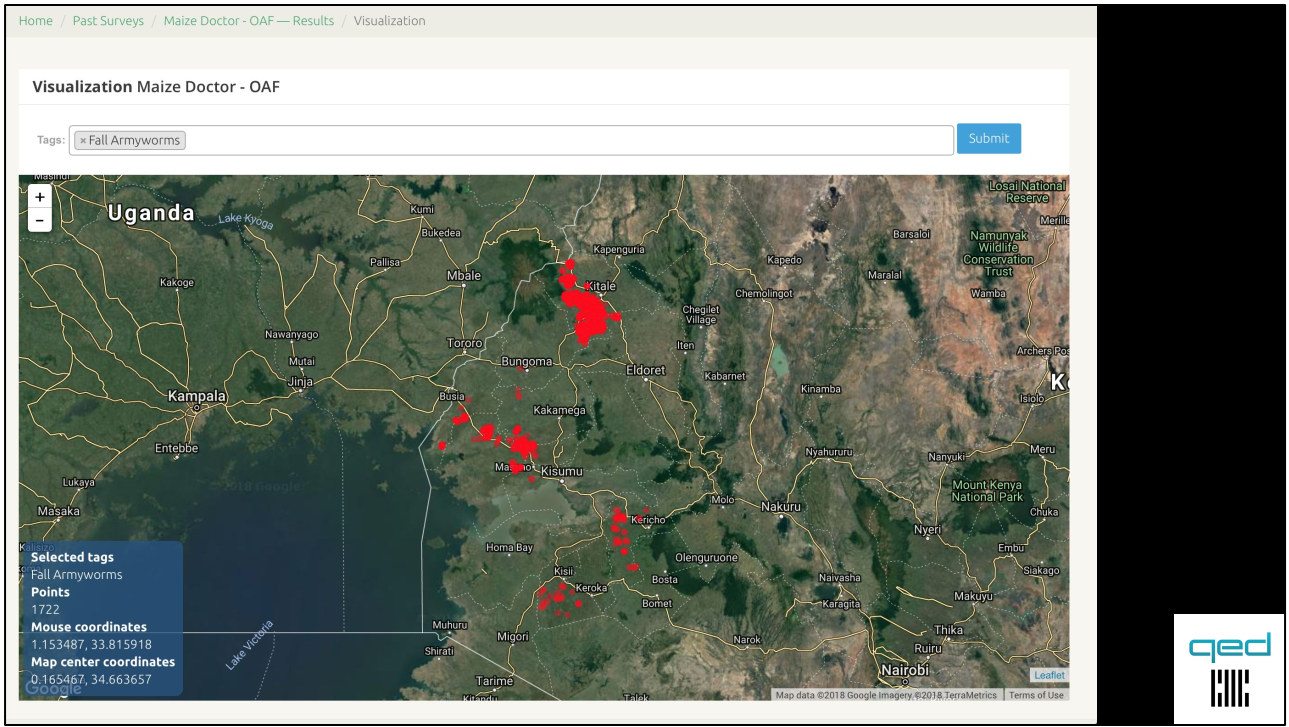The width and height of the screenshot is (1289, 727).
Task: Click the red marker cluster near Kitale
Action: [x=590, y=312]
